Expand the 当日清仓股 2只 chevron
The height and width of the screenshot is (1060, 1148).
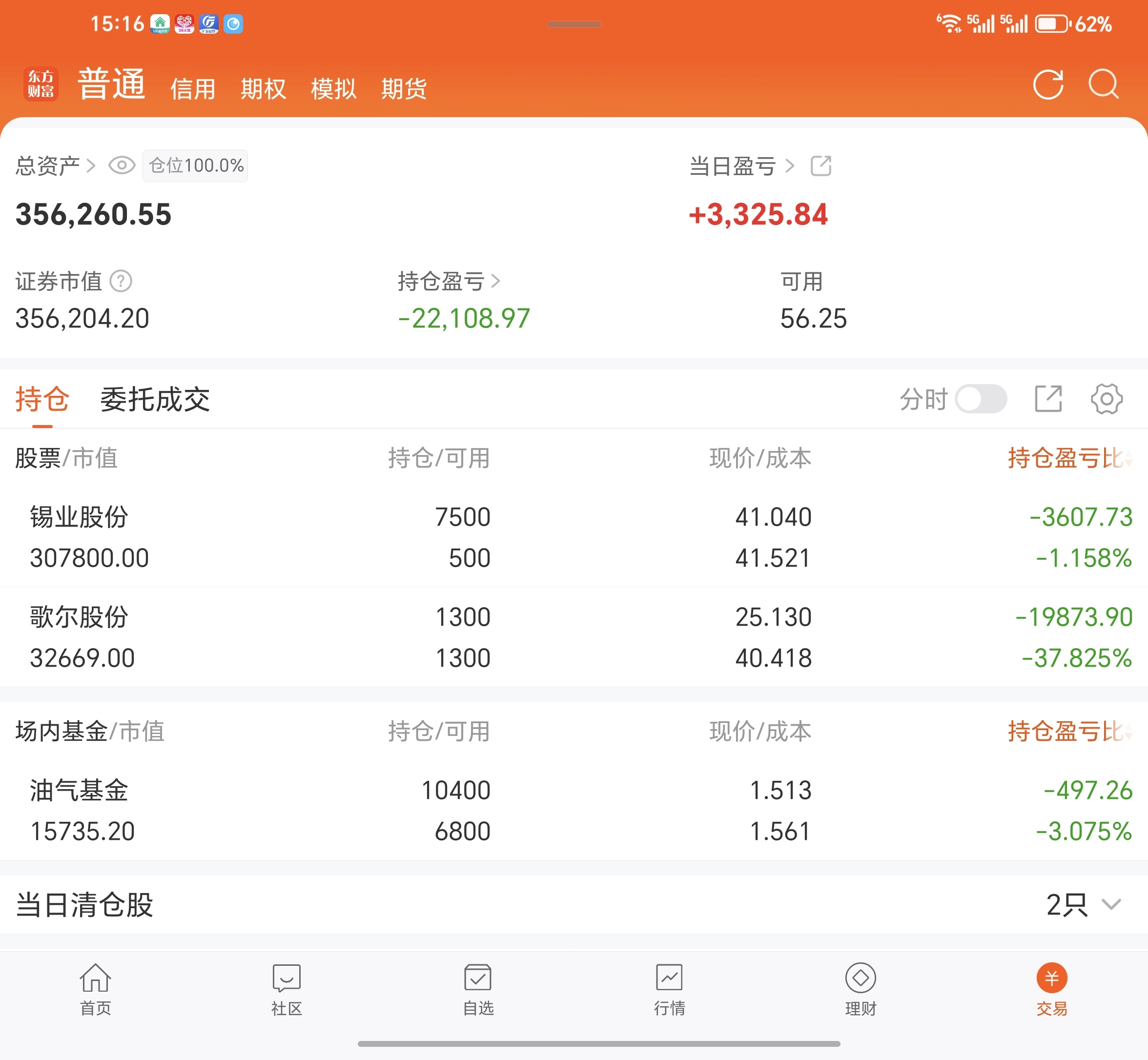pos(1111,904)
